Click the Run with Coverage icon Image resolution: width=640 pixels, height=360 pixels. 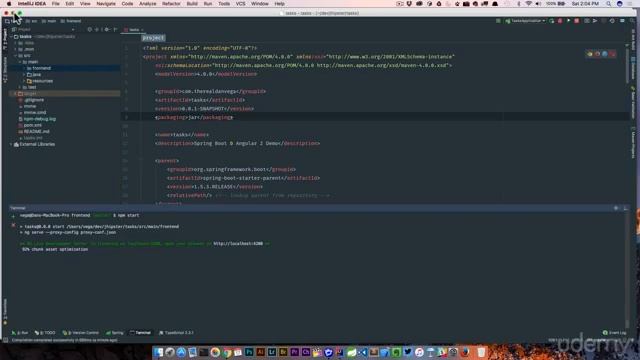click(568, 21)
